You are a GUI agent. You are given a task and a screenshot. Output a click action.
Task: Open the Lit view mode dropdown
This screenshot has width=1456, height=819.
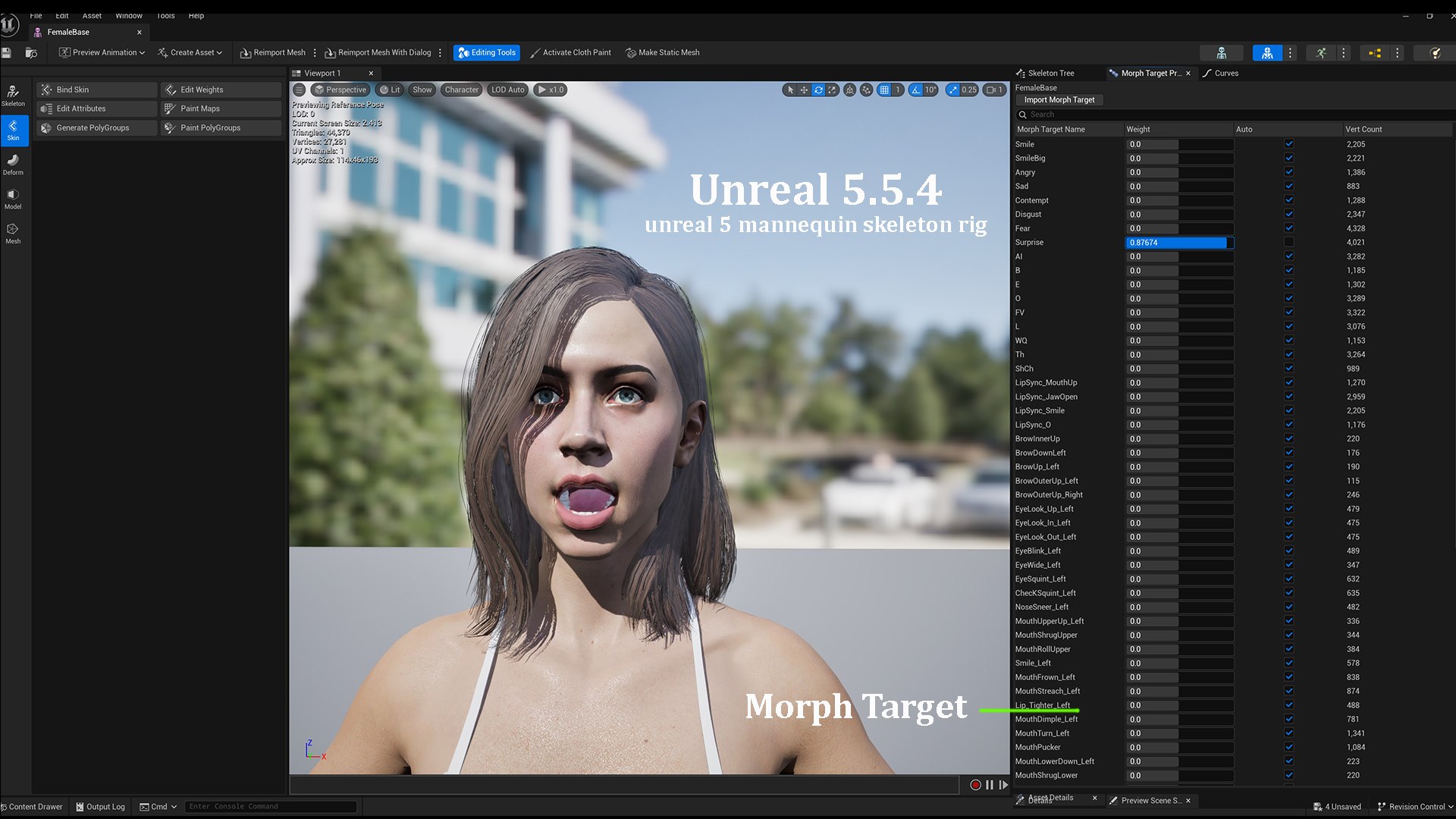(x=390, y=89)
